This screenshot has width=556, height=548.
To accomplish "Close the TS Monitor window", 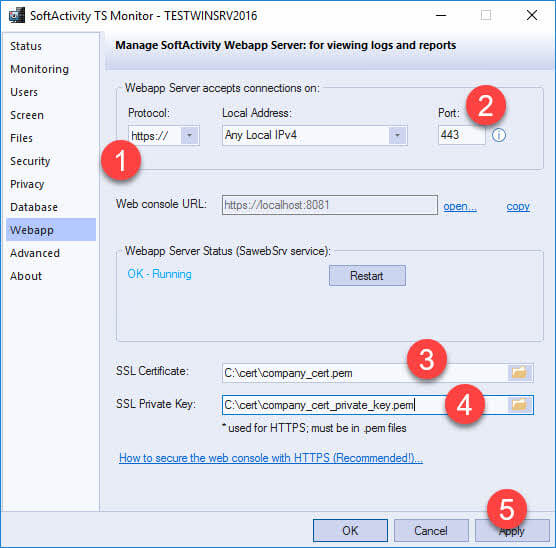I will pos(532,15).
